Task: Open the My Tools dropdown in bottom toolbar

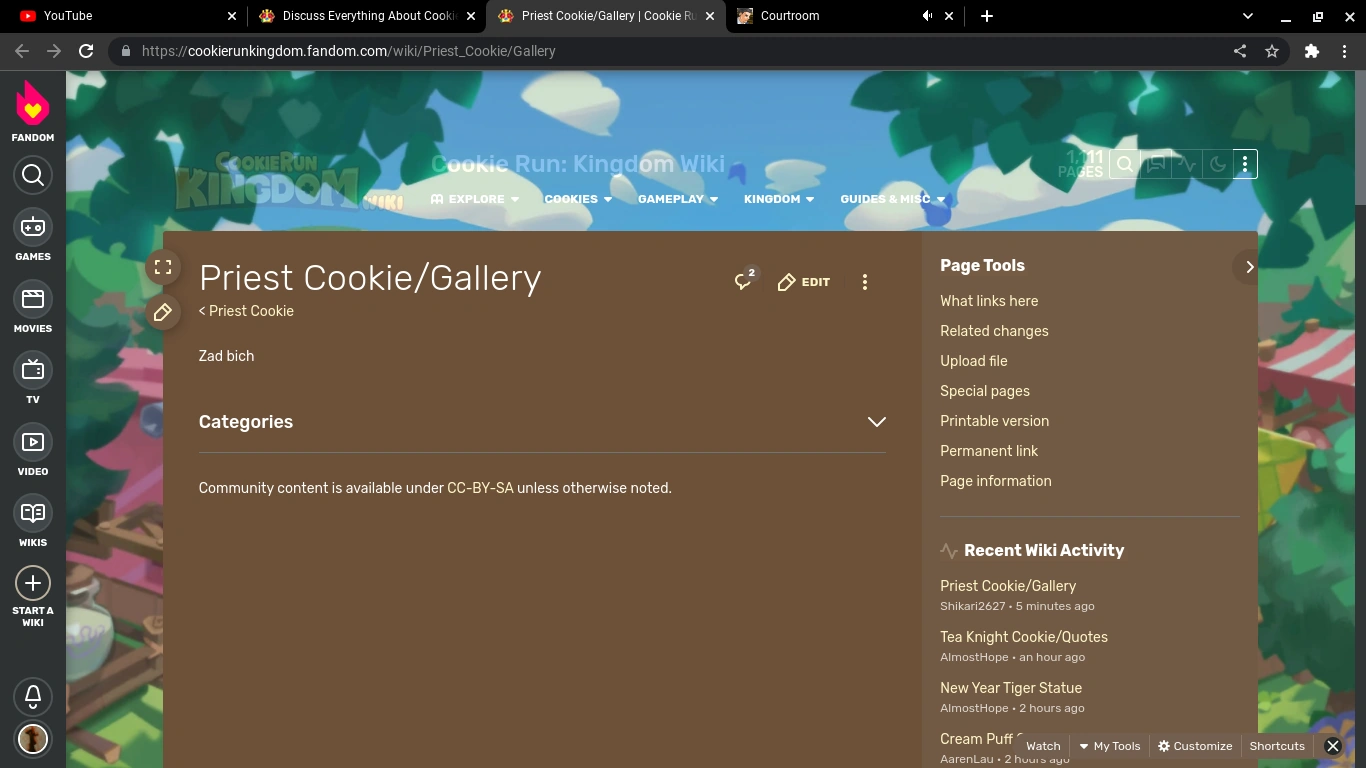Action: (x=1109, y=746)
